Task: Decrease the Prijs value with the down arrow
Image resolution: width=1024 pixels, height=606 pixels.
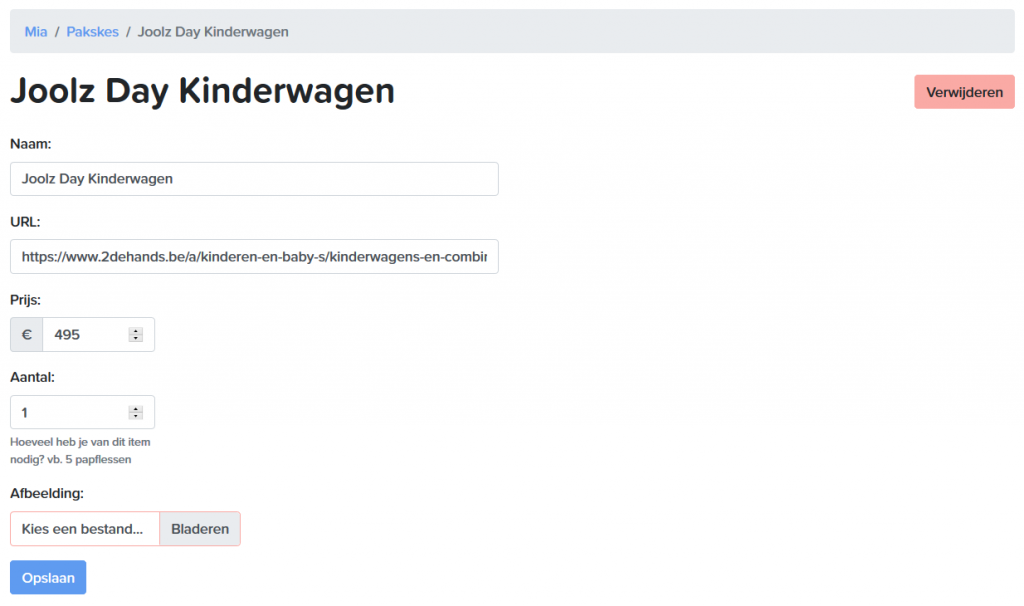Action: [136, 338]
